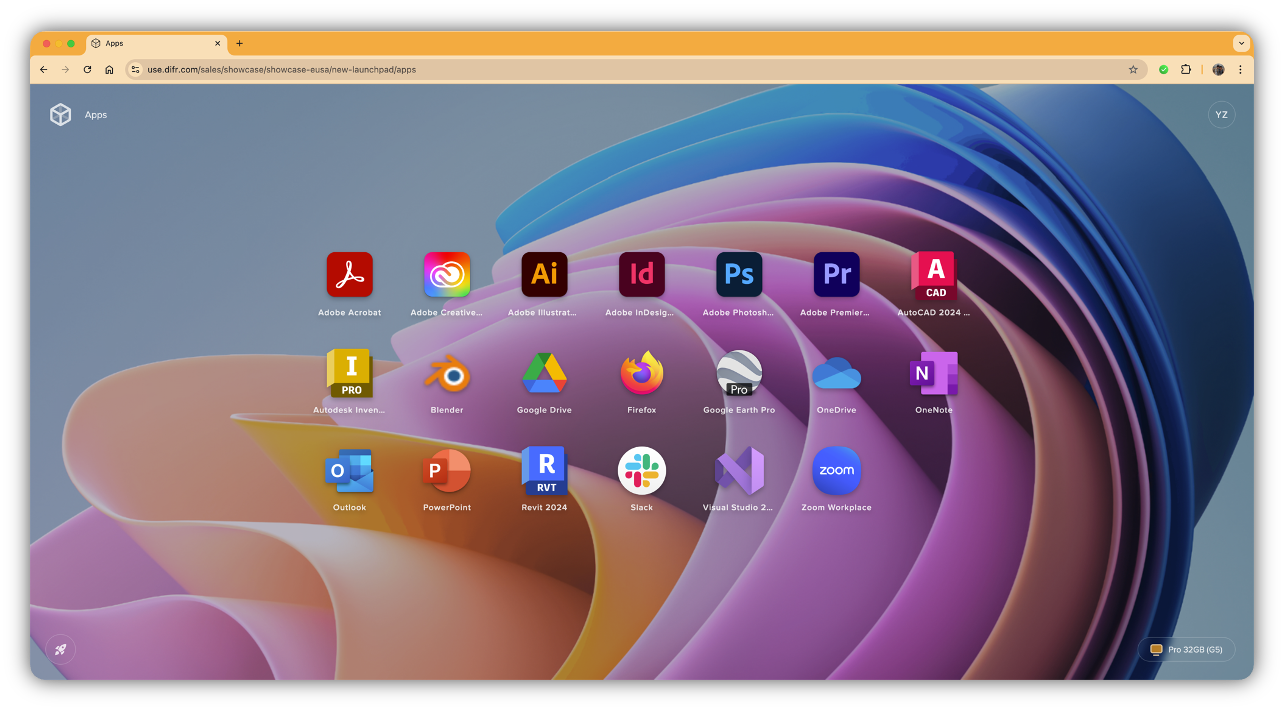The width and height of the screenshot is (1284, 710).
Task: Go to browser home page button
Action: click(109, 70)
